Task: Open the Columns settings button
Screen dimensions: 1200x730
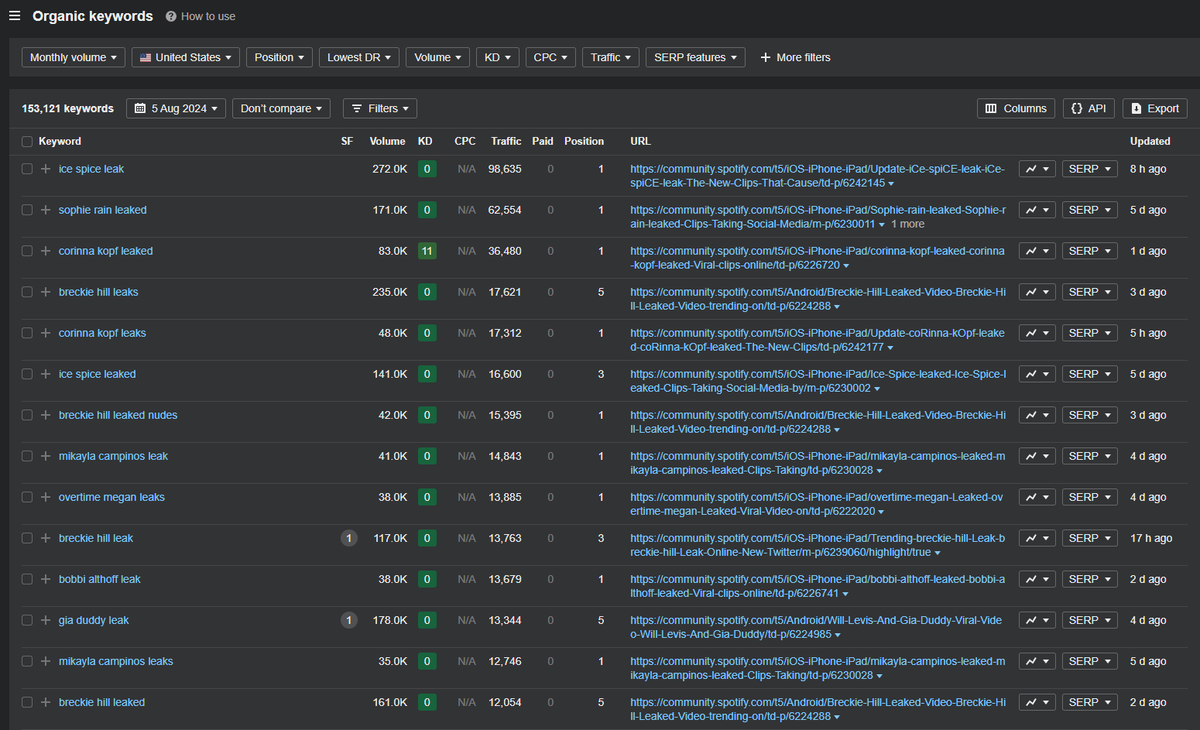Action: [x=1016, y=108]
